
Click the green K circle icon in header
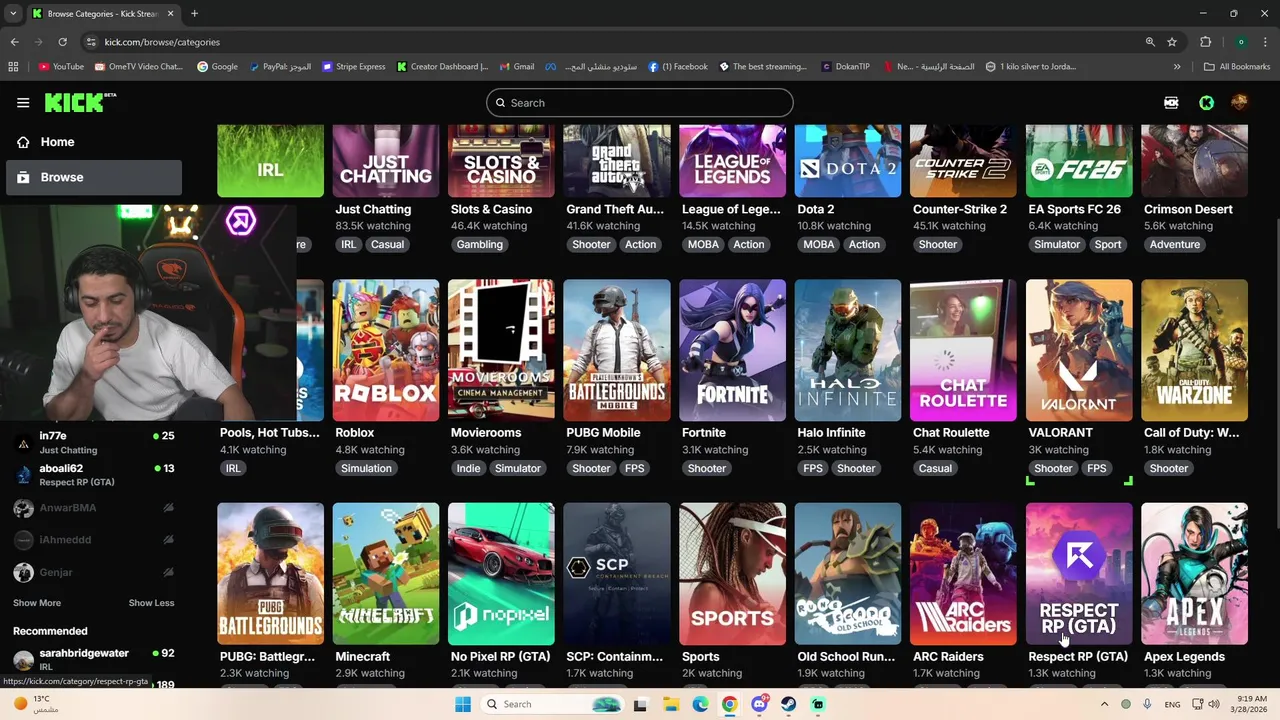[1206, 103]
